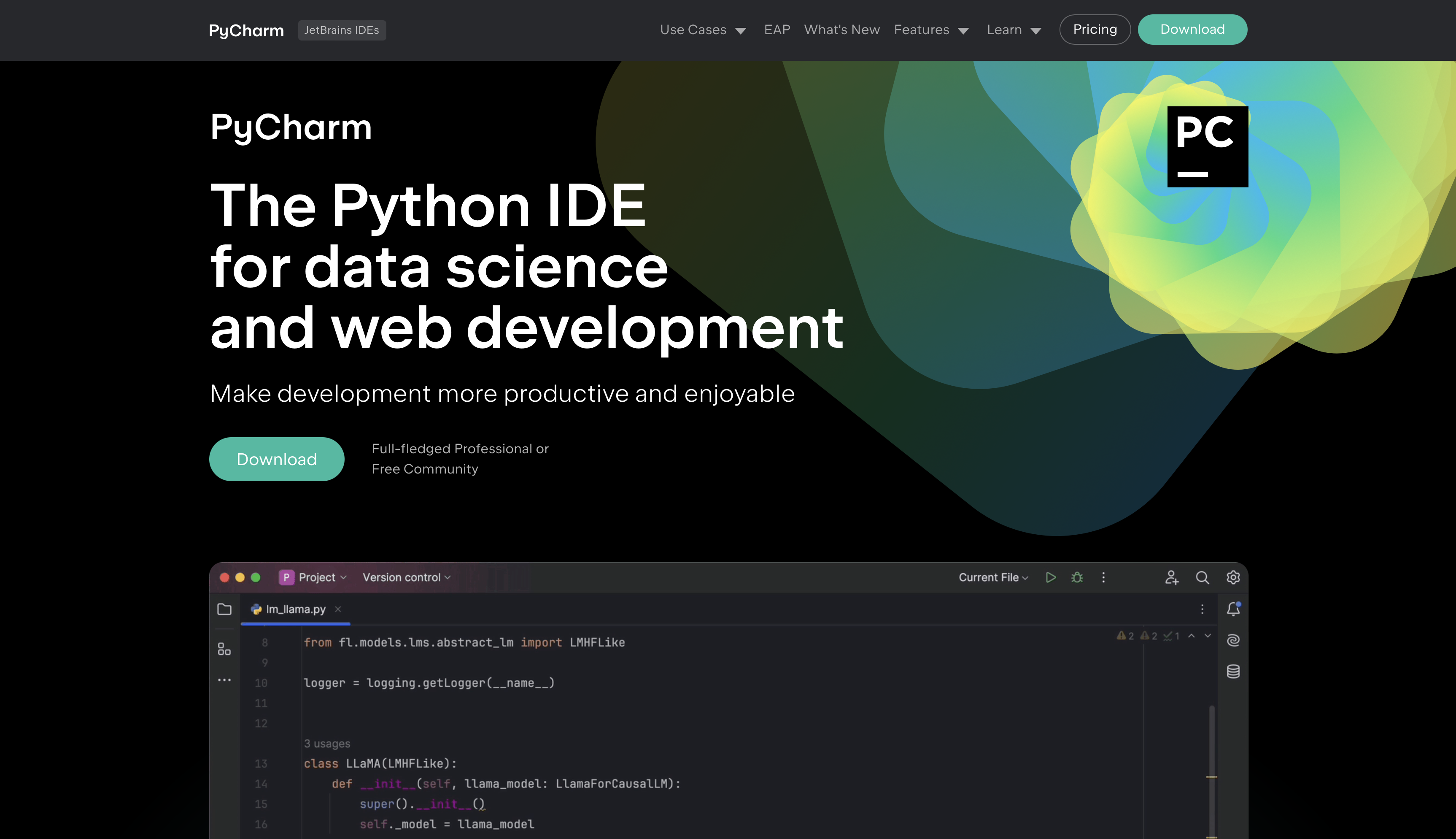The width and height of the screenshot is (1456, 839).
Task: Open the IDE settings gear icon
Action: [1232, 577]
